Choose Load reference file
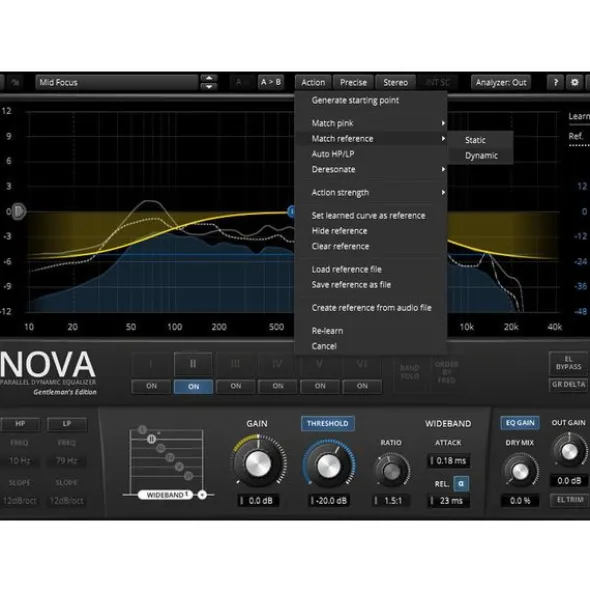The image size is (590, 591). coord(371,269)
